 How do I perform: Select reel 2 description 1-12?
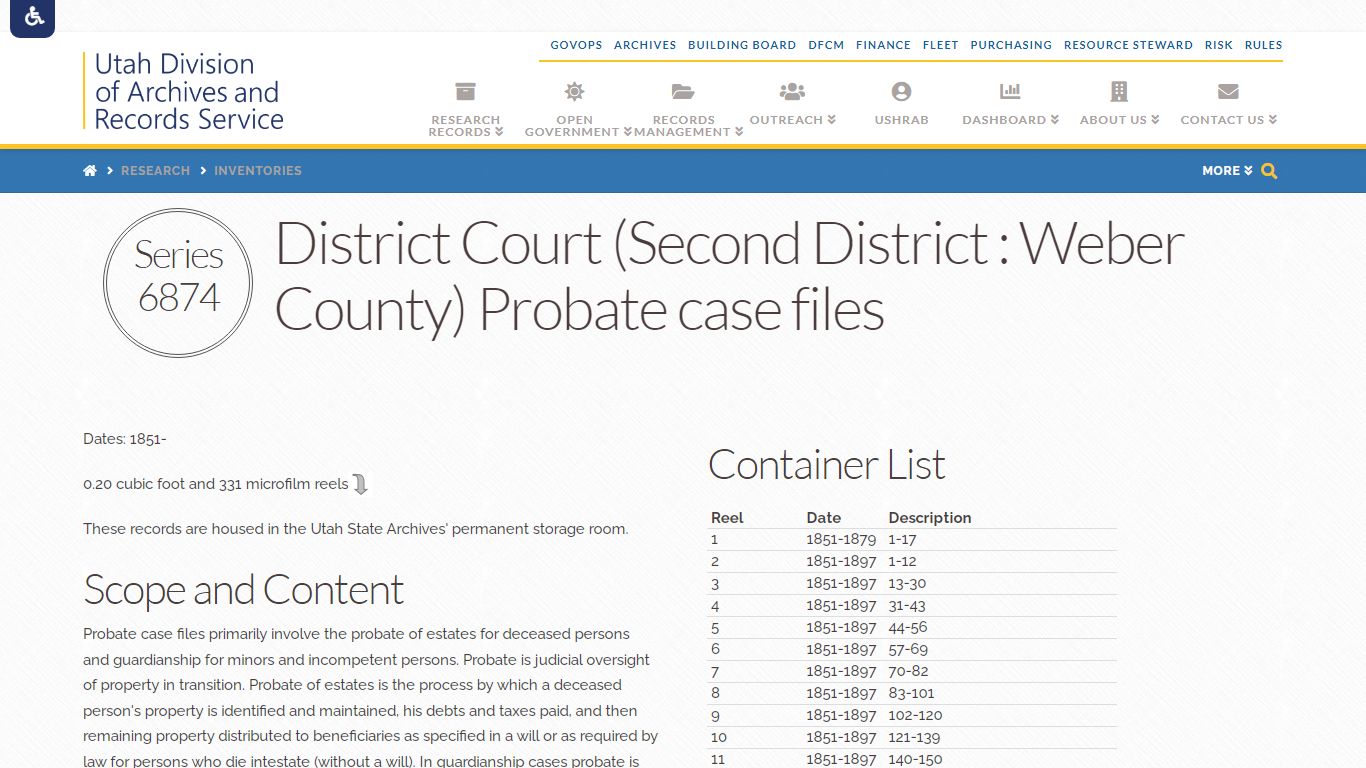click(x=902, y=562)
